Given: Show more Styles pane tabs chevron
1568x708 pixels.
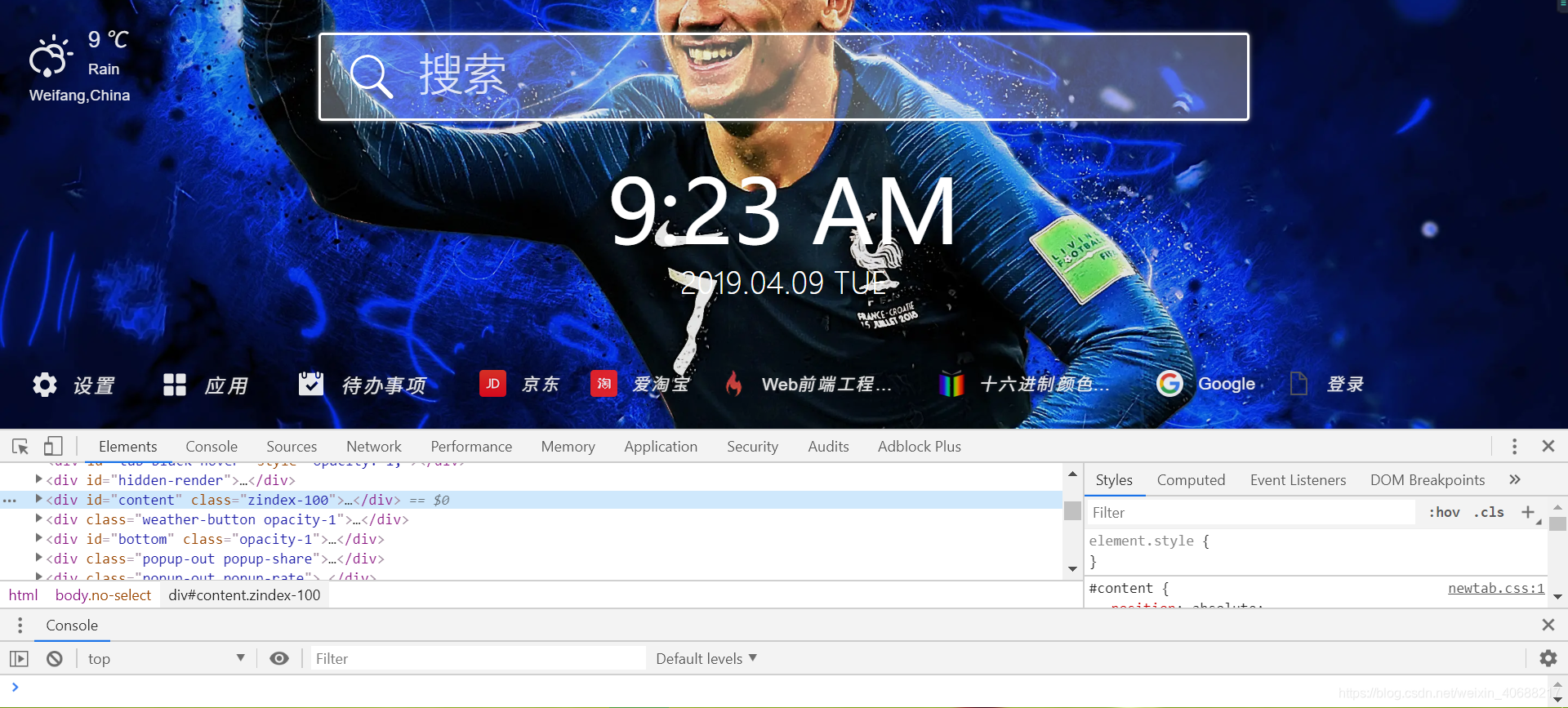Looking at the screenshot, I should click(1515, 479).
